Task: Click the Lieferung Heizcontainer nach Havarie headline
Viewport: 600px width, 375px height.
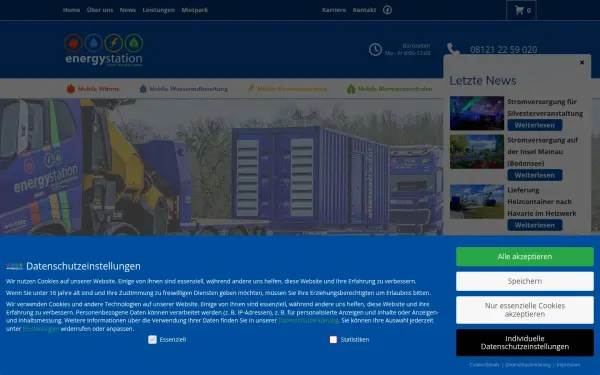Action: coord(542,202)
